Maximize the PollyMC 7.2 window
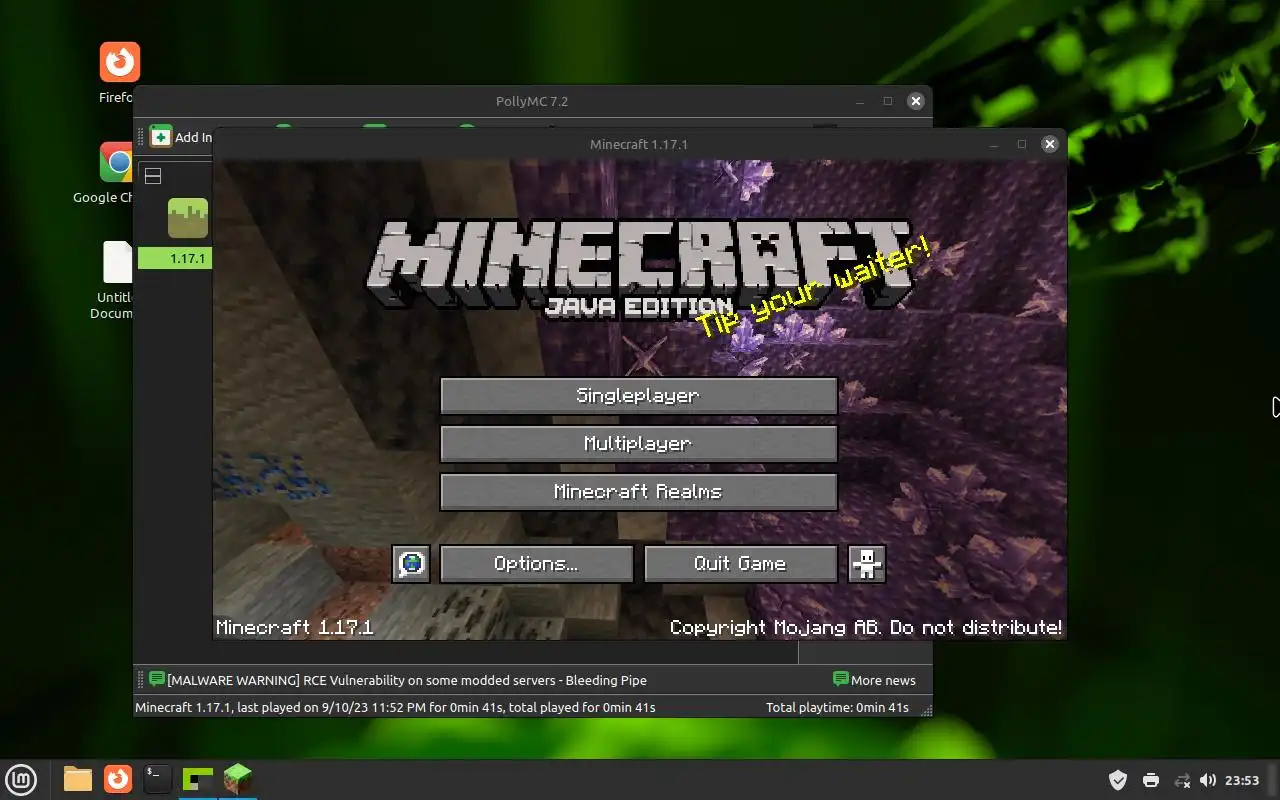Image resolution: width=1280 pixels, height=800 pixels. (887, 101)
